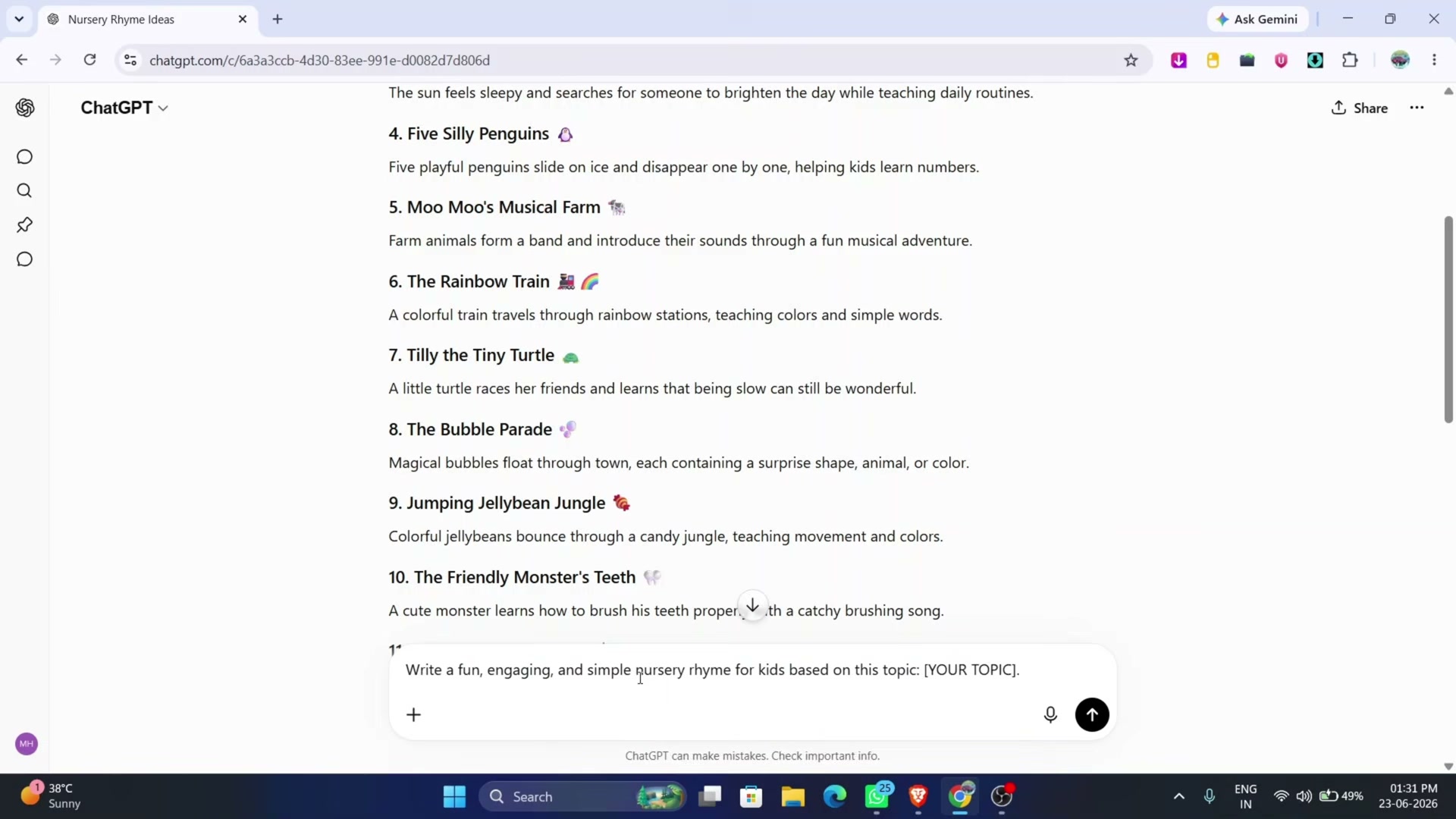Show hidden system tray icons
The image size is (1456, 819).
(x=1178, y=796)
